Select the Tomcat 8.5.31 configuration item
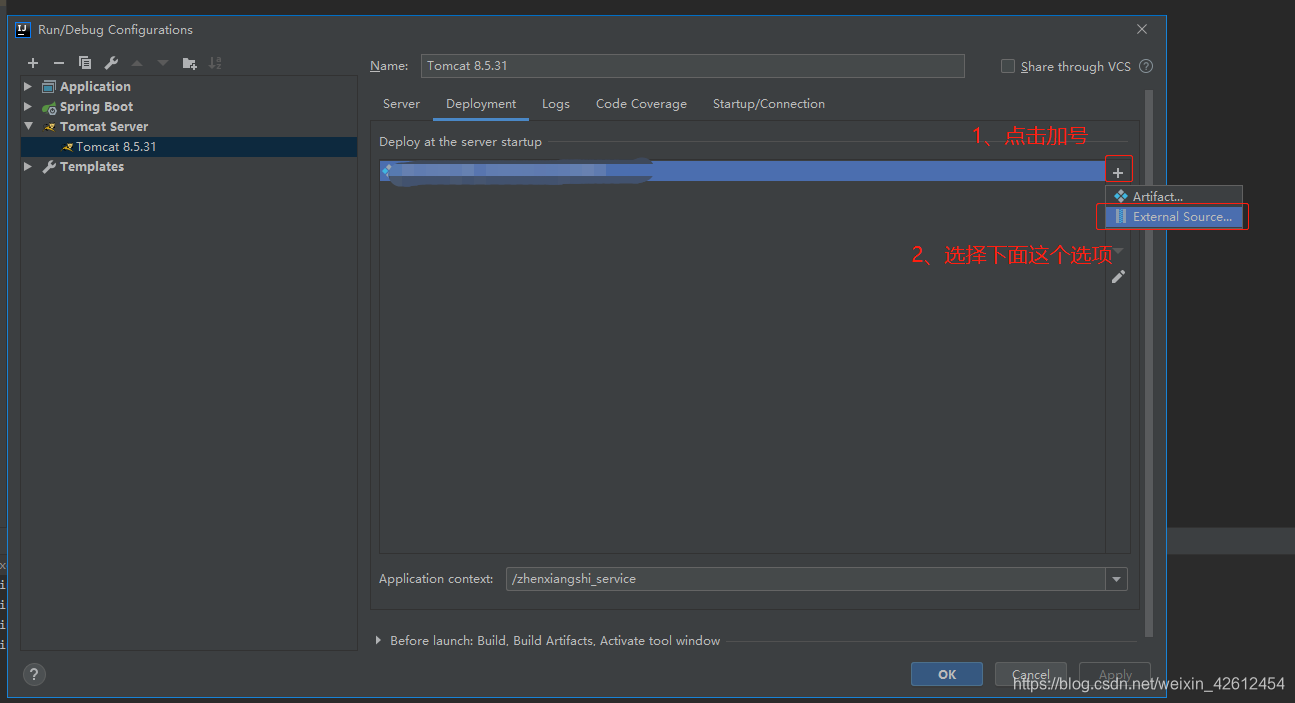Image resolution: width=1295 pixels, height=703 pixels. [189, 147]
